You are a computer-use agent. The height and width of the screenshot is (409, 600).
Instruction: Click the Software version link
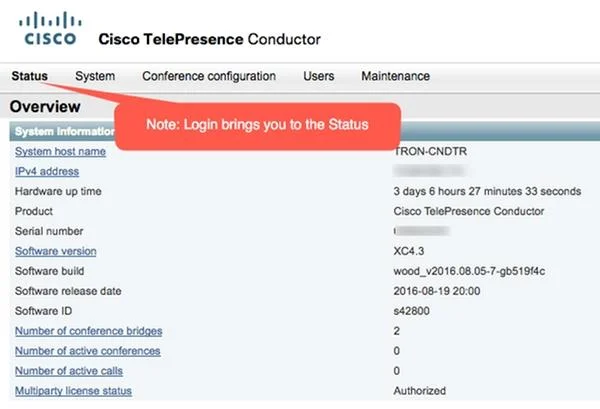coord(55,251)
